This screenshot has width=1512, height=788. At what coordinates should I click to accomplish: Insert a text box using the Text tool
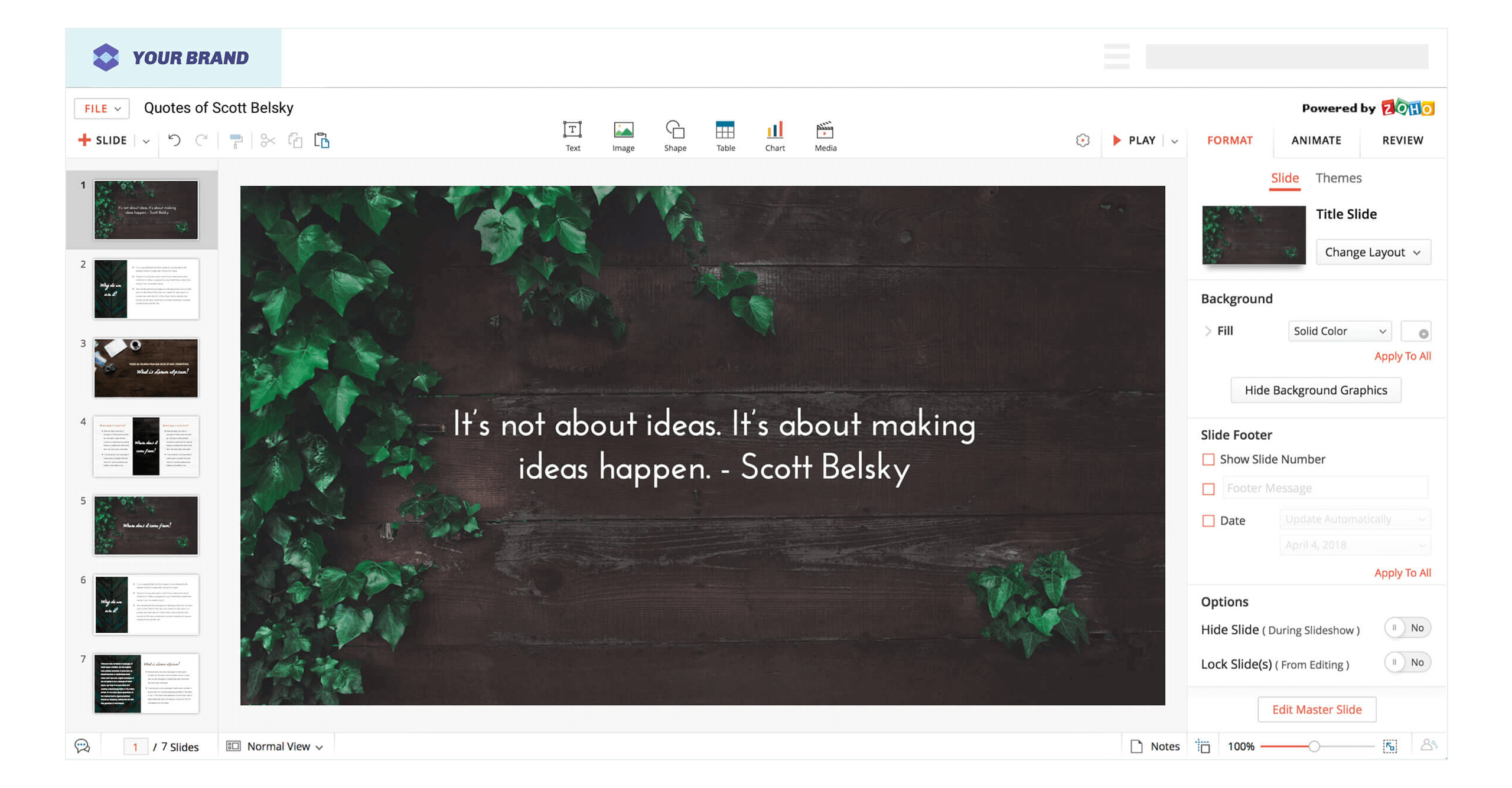pyautogui.click(x=572, y=136)
